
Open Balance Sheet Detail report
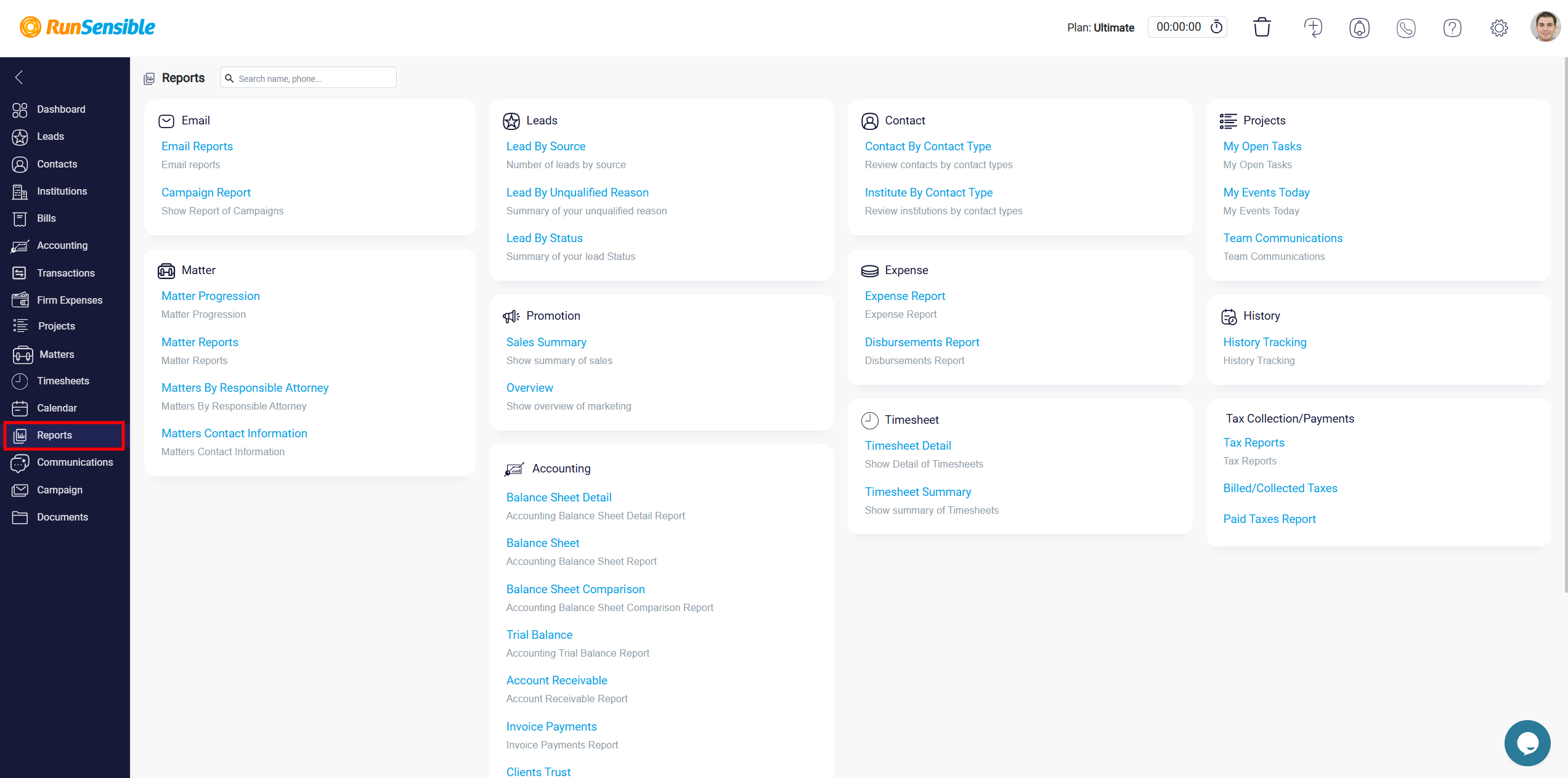click(559, 498)
